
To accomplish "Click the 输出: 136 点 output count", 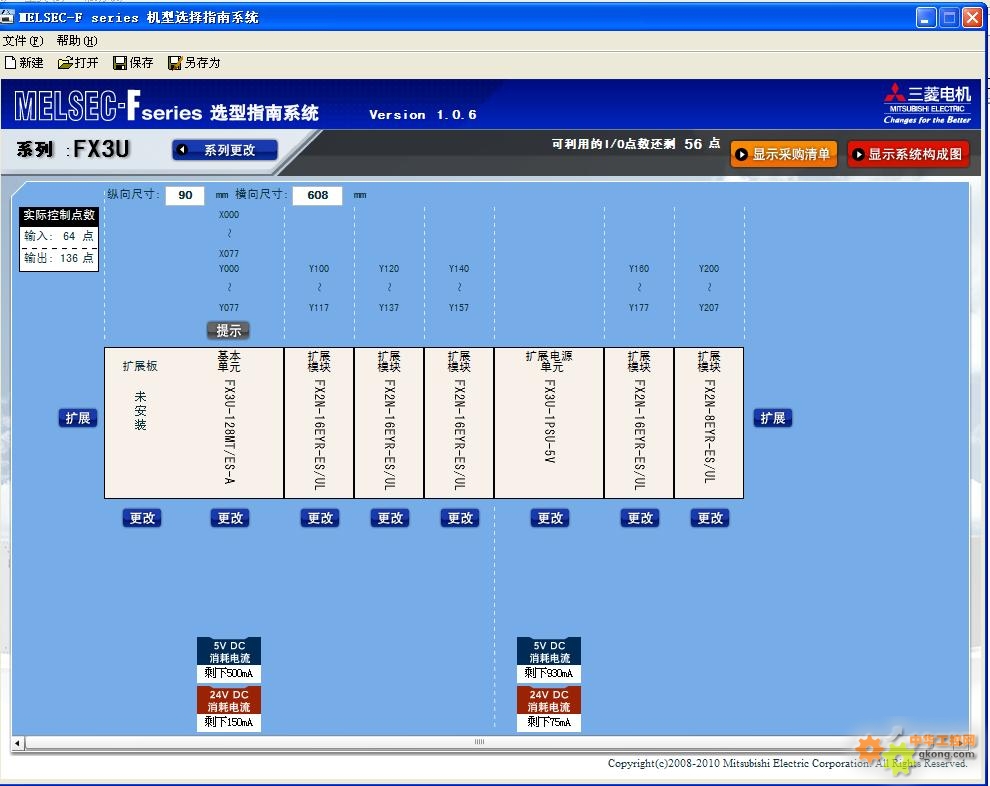I will 59,258.
